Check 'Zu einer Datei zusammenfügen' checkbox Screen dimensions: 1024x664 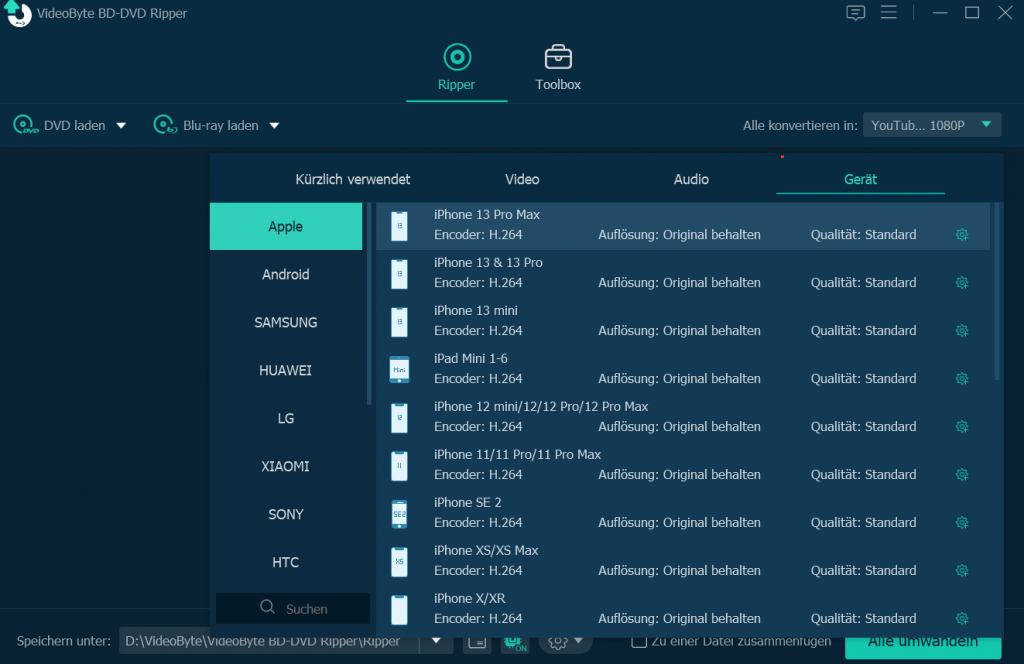tap(638, 641)
